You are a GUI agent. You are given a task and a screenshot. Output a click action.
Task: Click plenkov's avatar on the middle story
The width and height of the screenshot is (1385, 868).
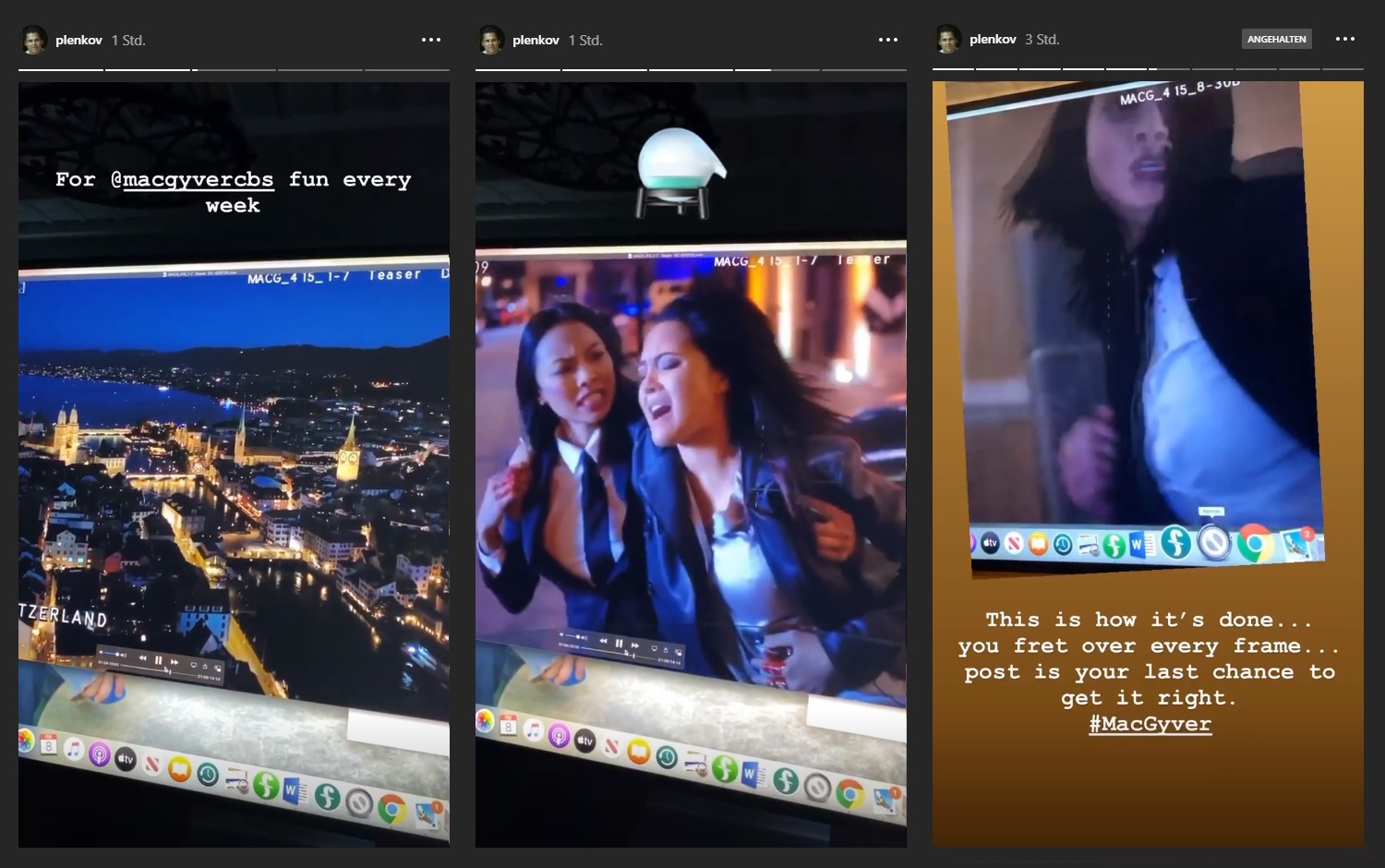(x=490, y=40)
